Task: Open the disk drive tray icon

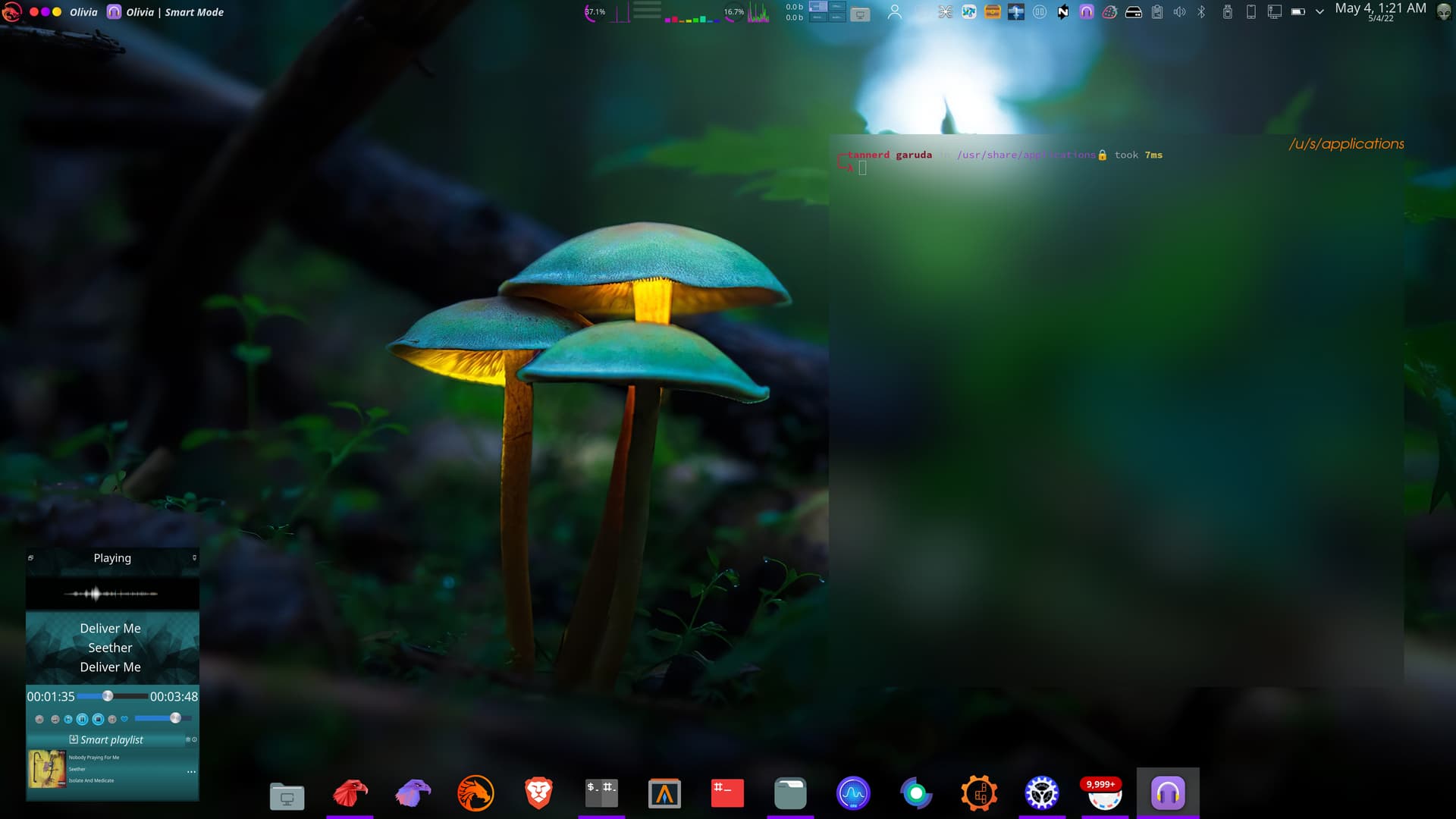Action: click(x=1134, y=12)
